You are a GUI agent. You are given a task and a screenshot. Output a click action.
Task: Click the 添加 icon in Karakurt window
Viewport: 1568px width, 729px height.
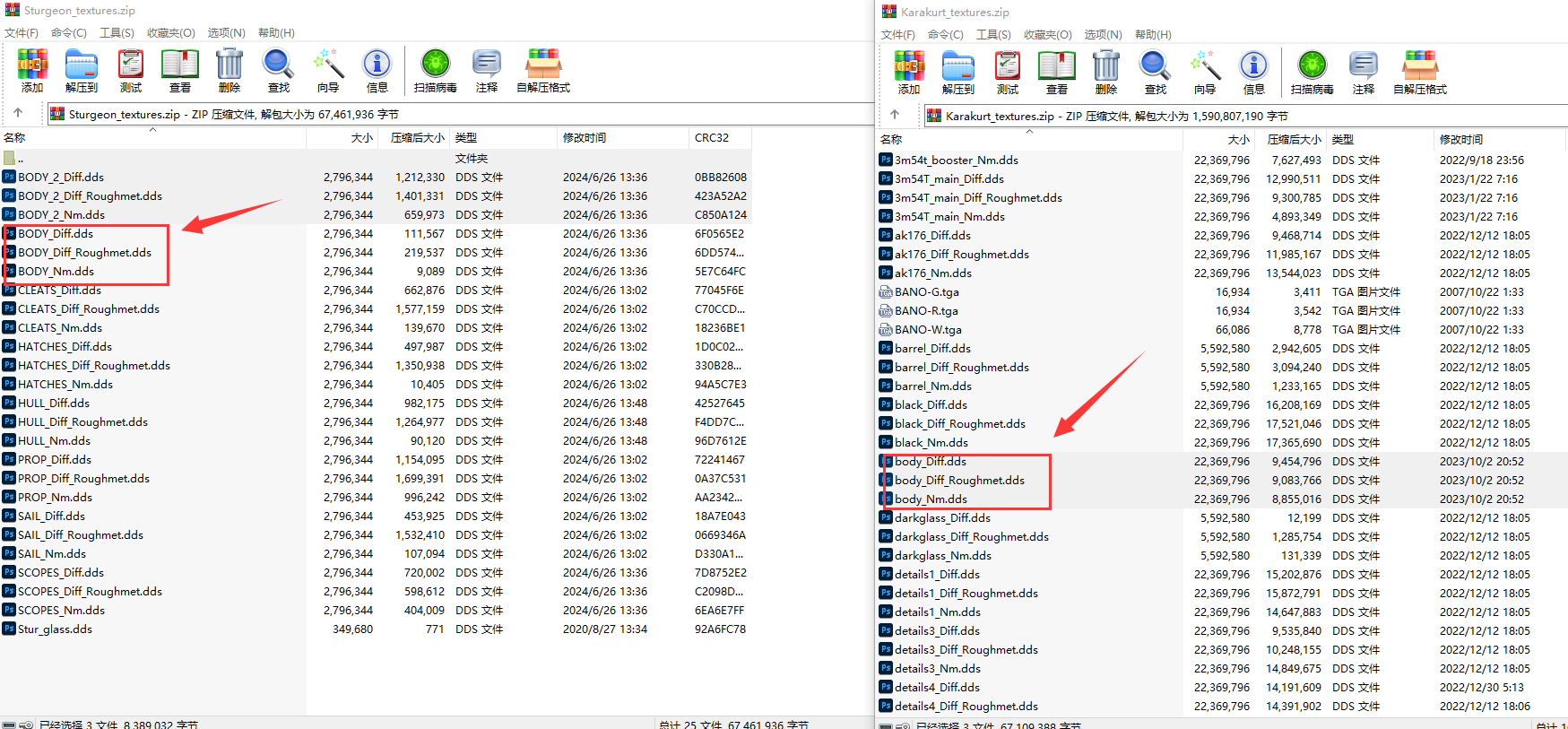pyautogui.click(x=909, y=73)
